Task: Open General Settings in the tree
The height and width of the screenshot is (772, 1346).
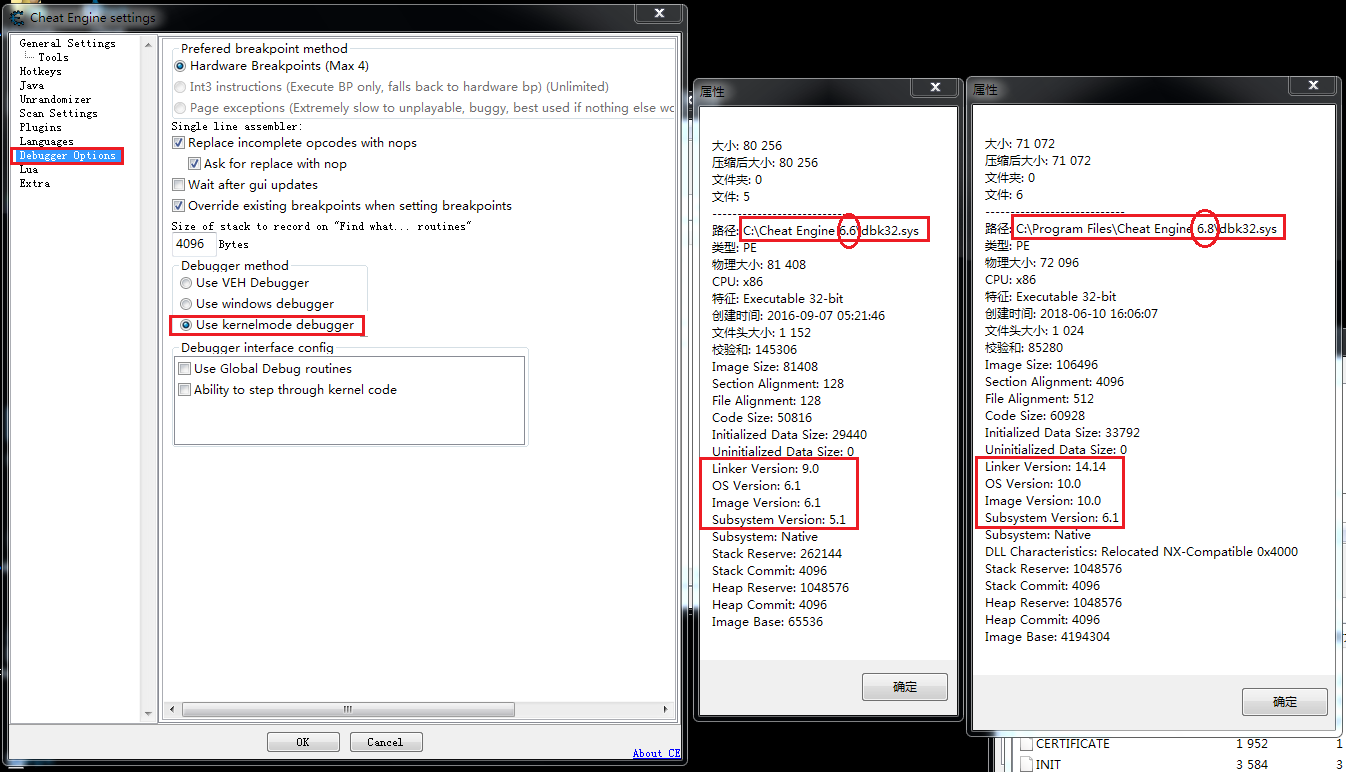Action: (x=67, y=43)
